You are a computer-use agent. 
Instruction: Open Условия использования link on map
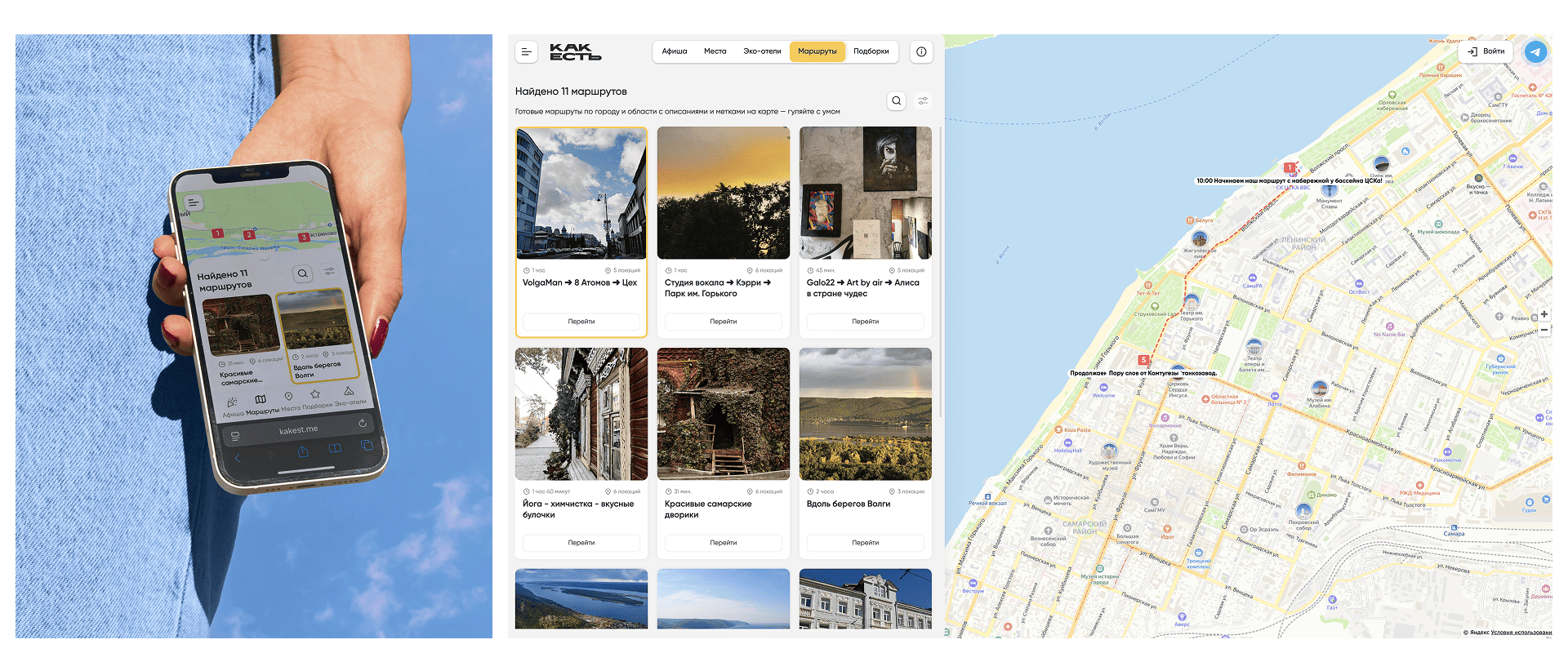pyautogui.click(x=1521, y=633)
